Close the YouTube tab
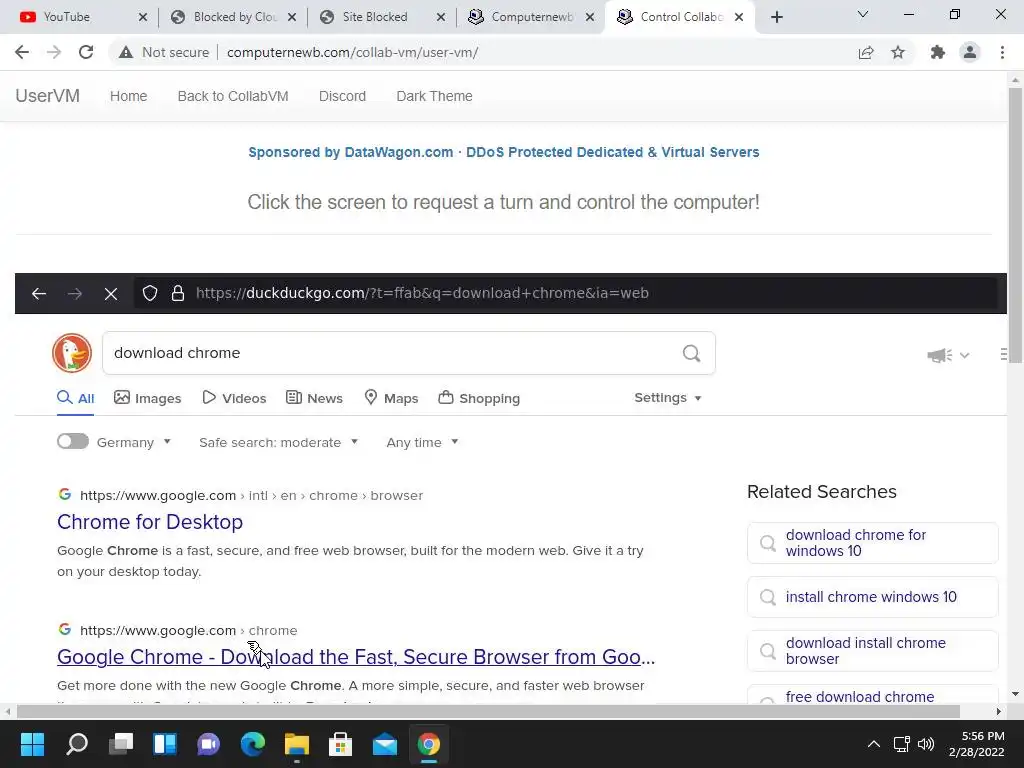 (x=143, y=17)
